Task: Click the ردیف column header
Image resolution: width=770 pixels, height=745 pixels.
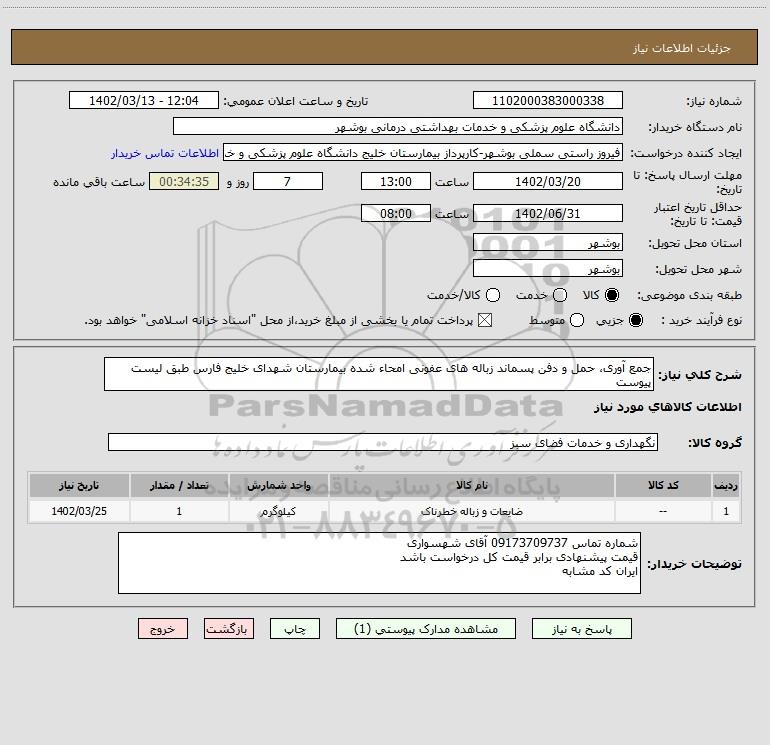Action: [726, 485]
